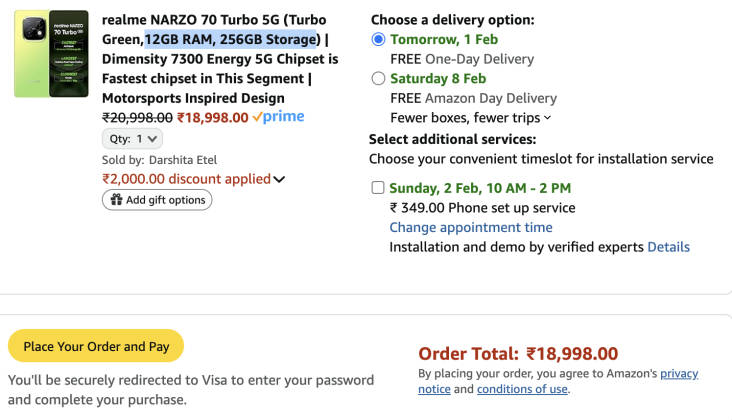Choose Saturday 8 Feb Amazon Day Delivery
Image resolution: width=732 pixels, height=420 pixels.
[378, 78]
